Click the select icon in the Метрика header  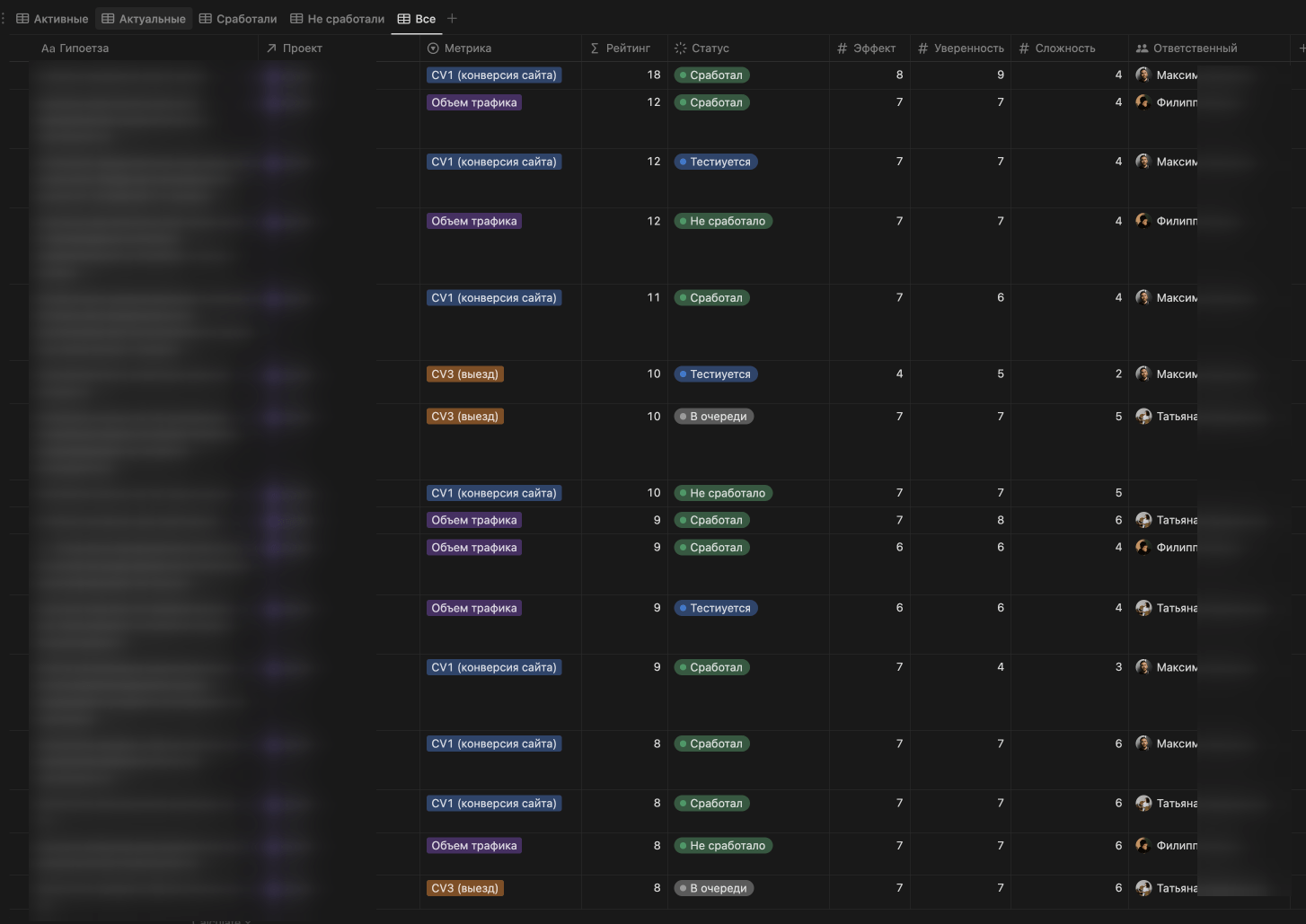[x=433, y=48]
